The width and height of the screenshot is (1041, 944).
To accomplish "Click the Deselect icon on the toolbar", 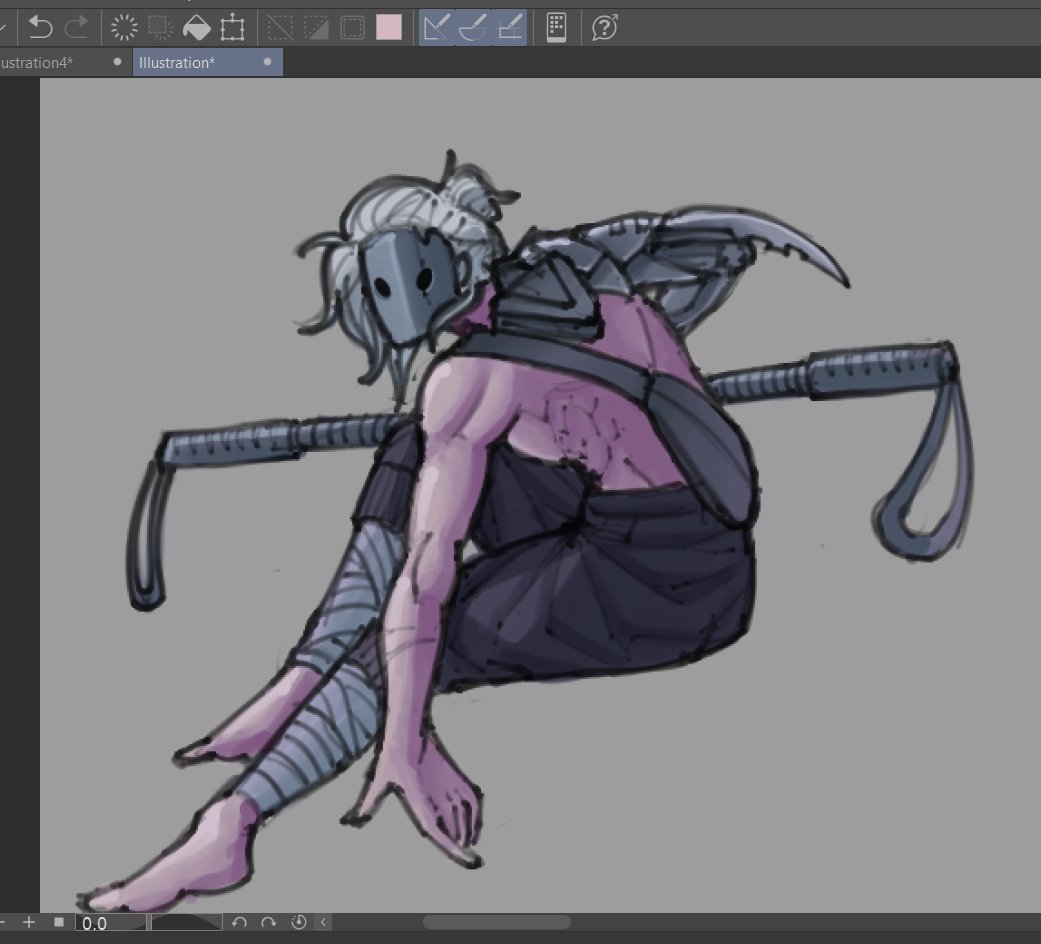I will click(283, 27).
